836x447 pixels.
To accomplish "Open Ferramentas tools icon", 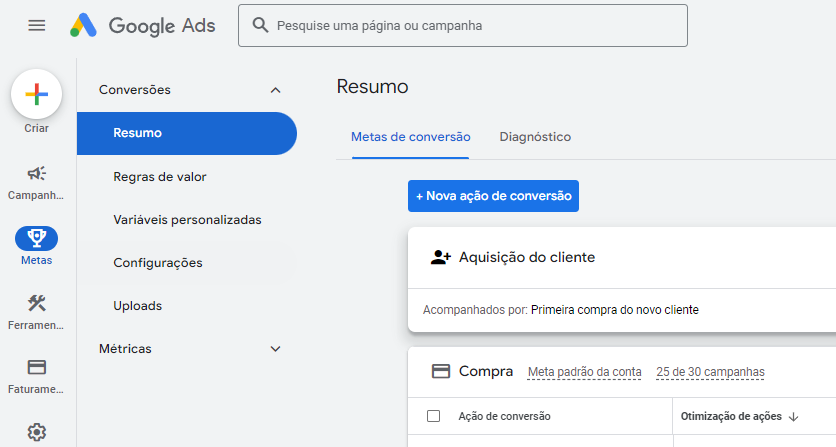I will pos(37,303).
